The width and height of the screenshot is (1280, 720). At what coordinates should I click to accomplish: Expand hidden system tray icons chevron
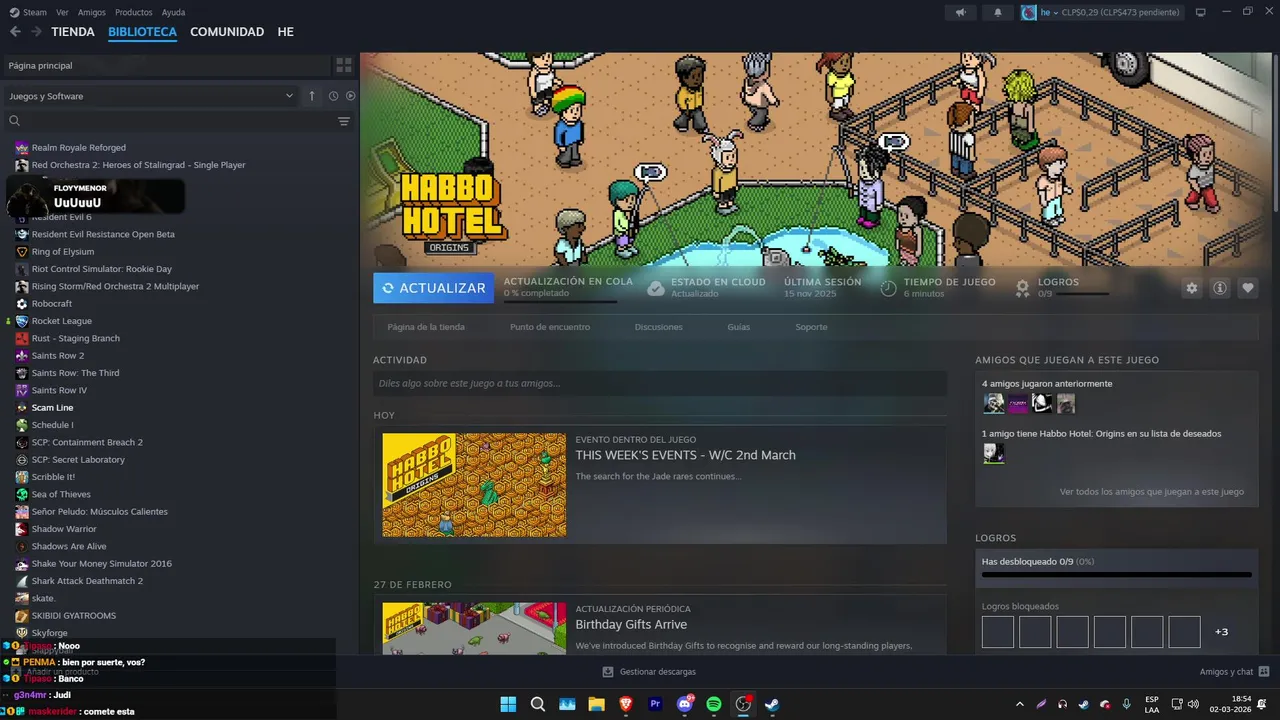point(1020,704)
